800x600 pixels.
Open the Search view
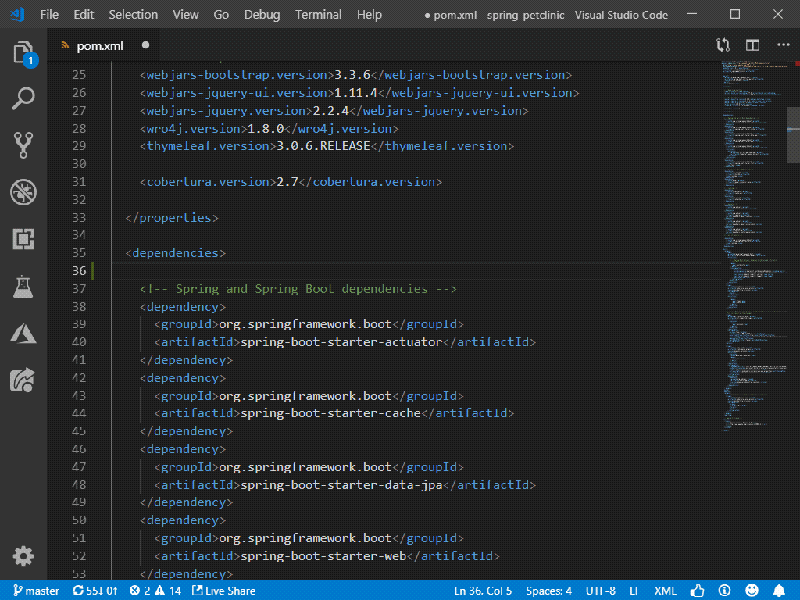(x=22, y=97)
